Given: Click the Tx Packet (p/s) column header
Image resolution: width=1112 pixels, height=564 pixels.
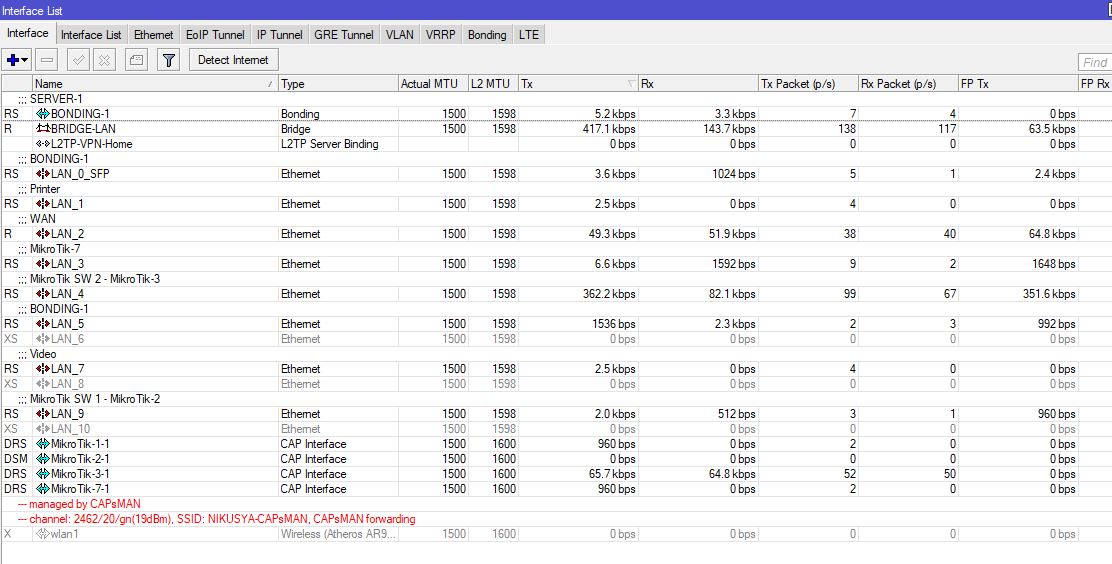Looking at the screenshot, I should tap(808, 84).
